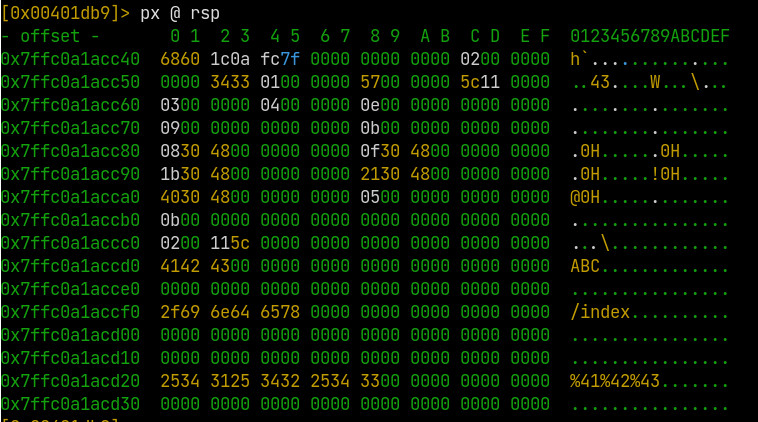Select address 0x7ffc0a1acc80
The image size is (758, 422).
[71, 151]
